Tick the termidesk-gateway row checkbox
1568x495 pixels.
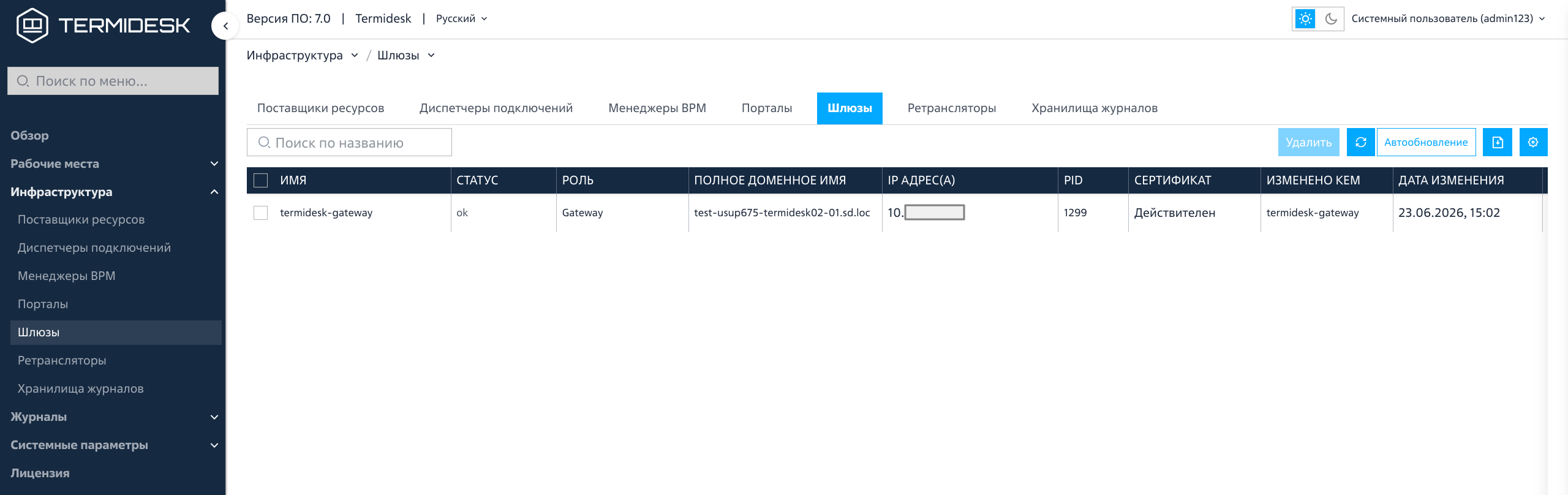click(261, 213)
